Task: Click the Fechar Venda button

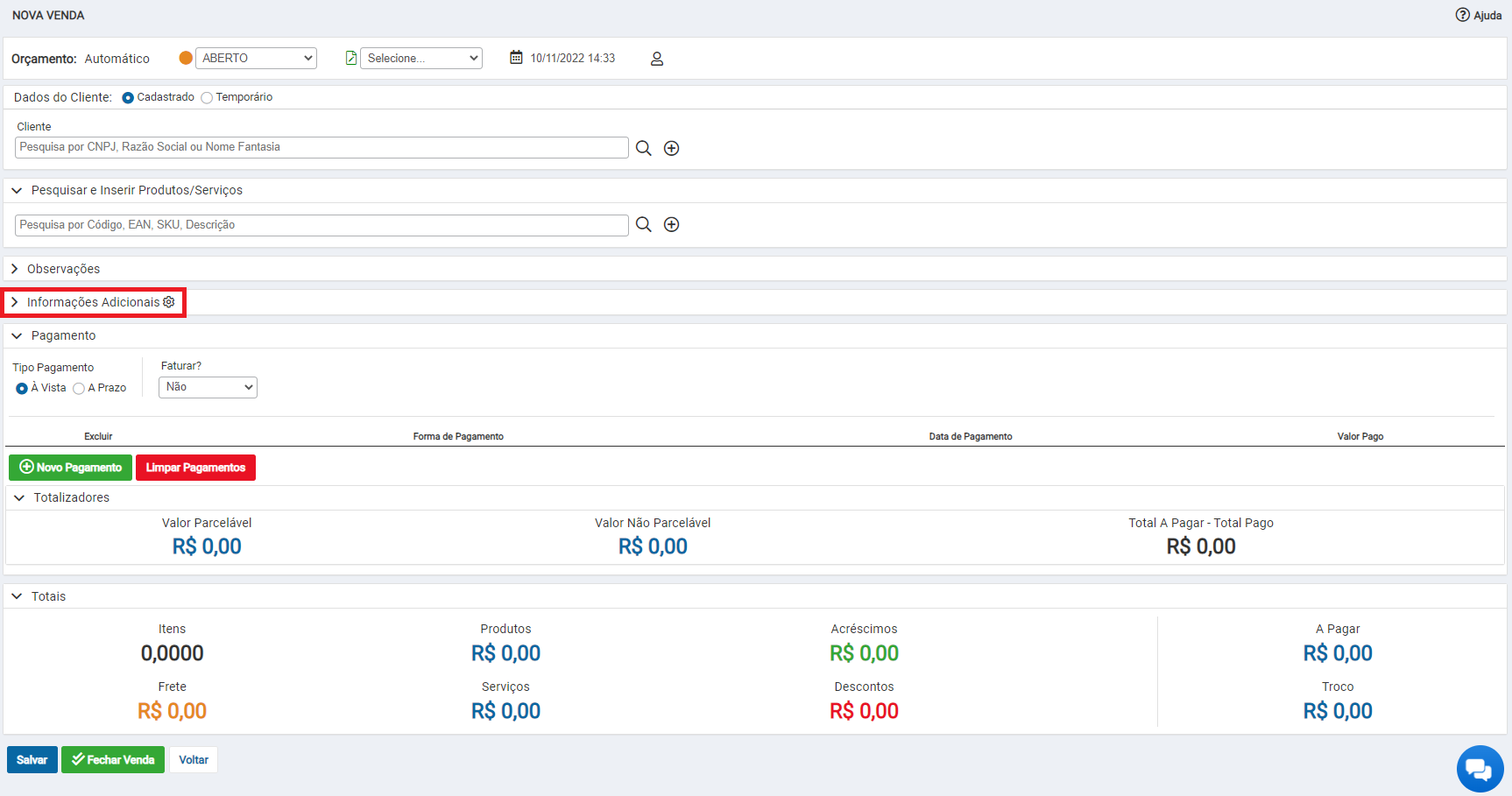Action: pos(113,760)
